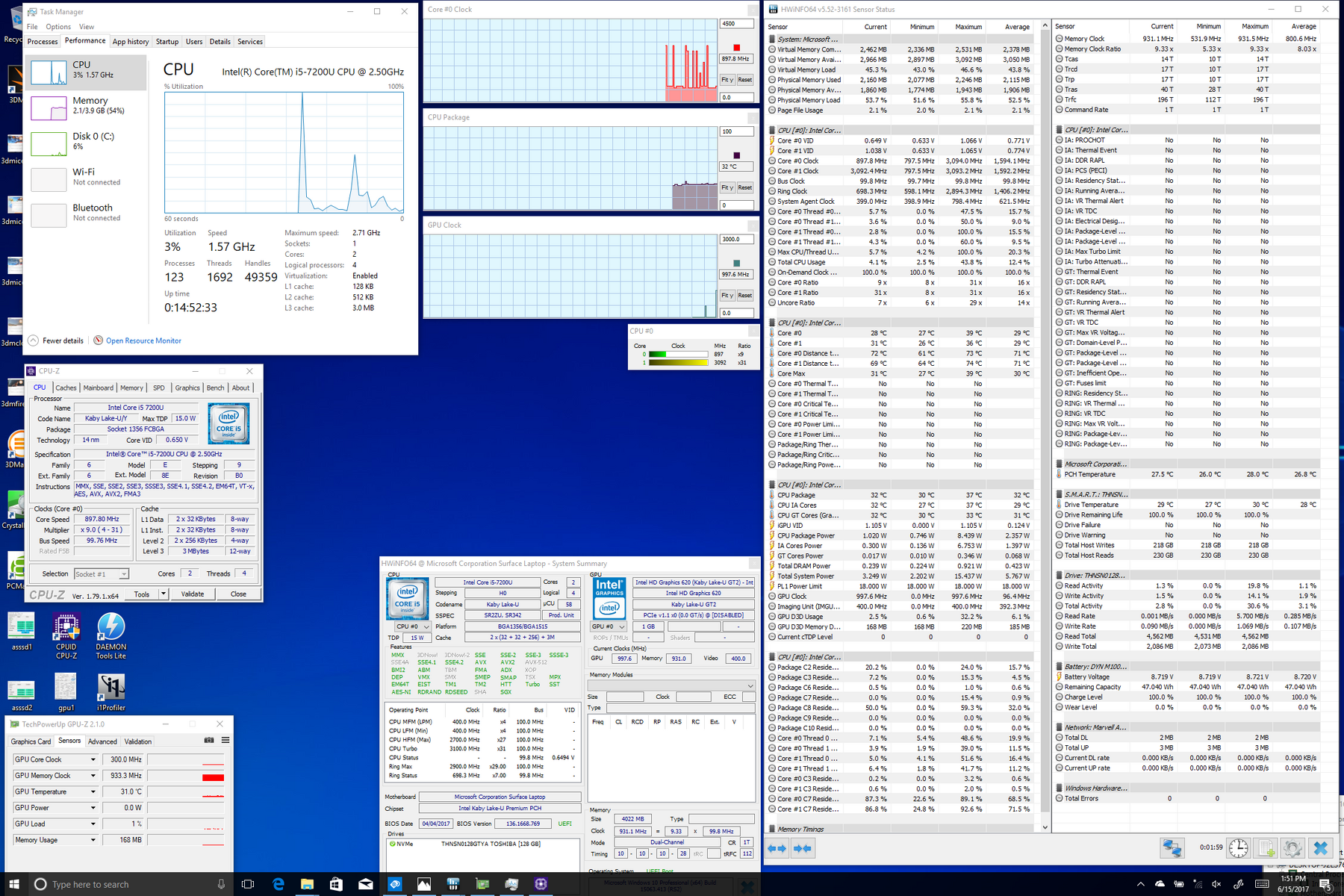Screen dimensions: 1344x896
Task: Click the HWiNFO network monitors icon
Action: [x=1172, y=848]
